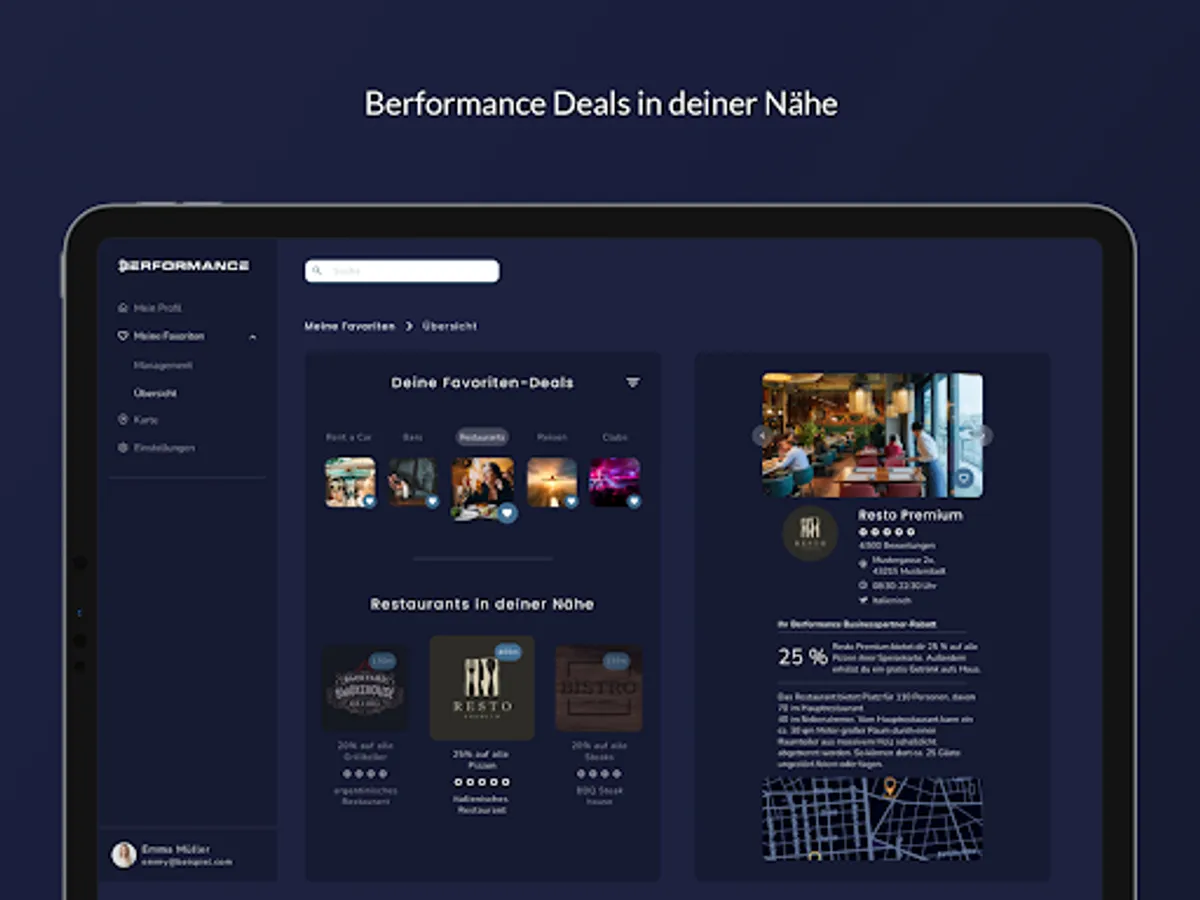The image size is (1200, 900).
Task: Click the Resto Premium round logo
Action: pos(810,533)
